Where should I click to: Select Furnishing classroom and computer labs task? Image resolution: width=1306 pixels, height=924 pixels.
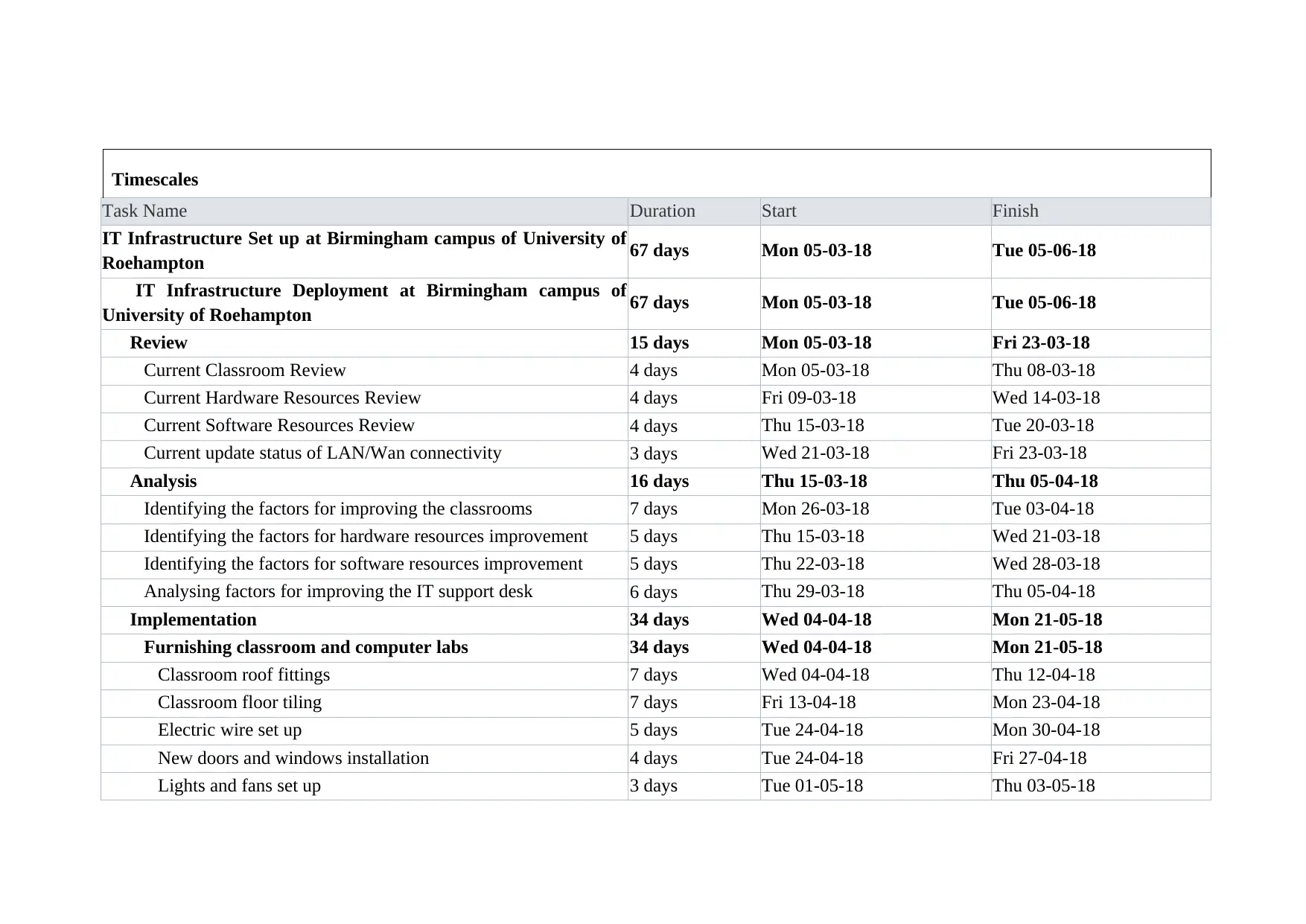click(306, 647)
